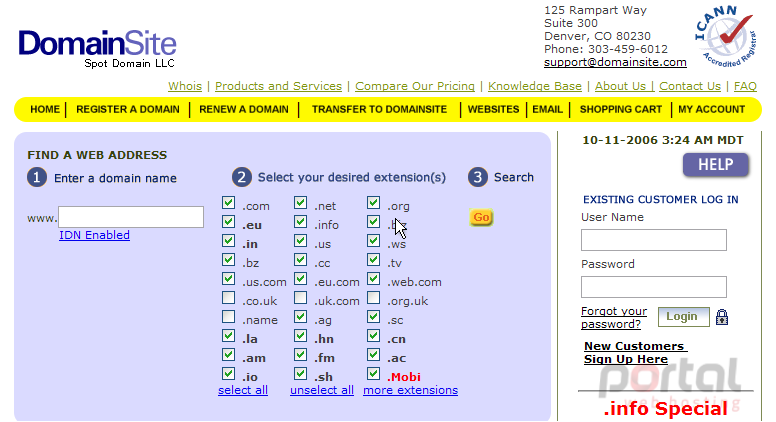The height and width of the screenshot is (422, 776).
Task: Open the more extensions link
Action: point(410,390)
